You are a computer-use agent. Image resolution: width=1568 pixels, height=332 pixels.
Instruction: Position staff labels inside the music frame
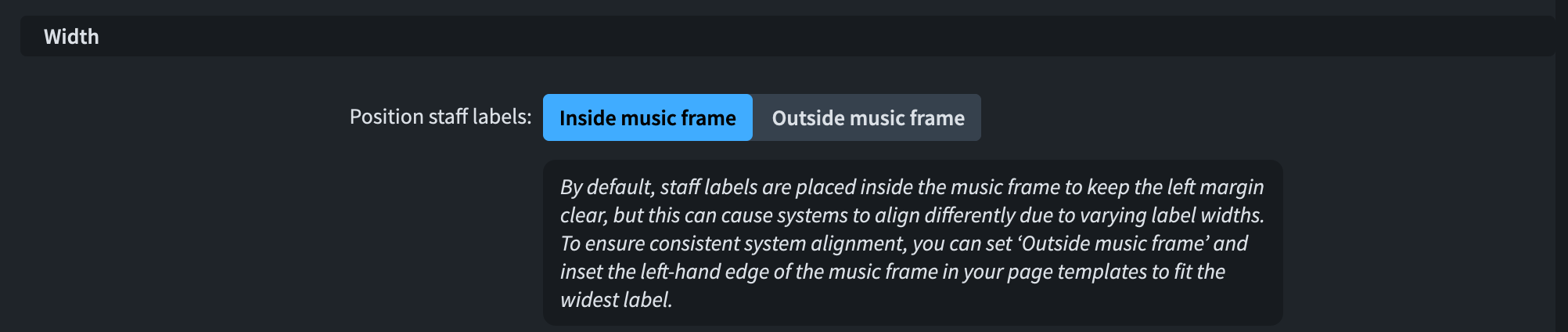pos(647,117)
